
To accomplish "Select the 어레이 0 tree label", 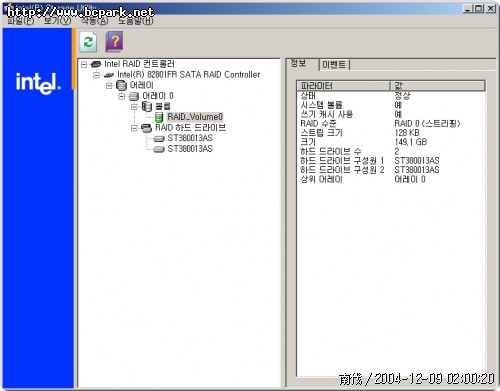I will coord(158,96).
